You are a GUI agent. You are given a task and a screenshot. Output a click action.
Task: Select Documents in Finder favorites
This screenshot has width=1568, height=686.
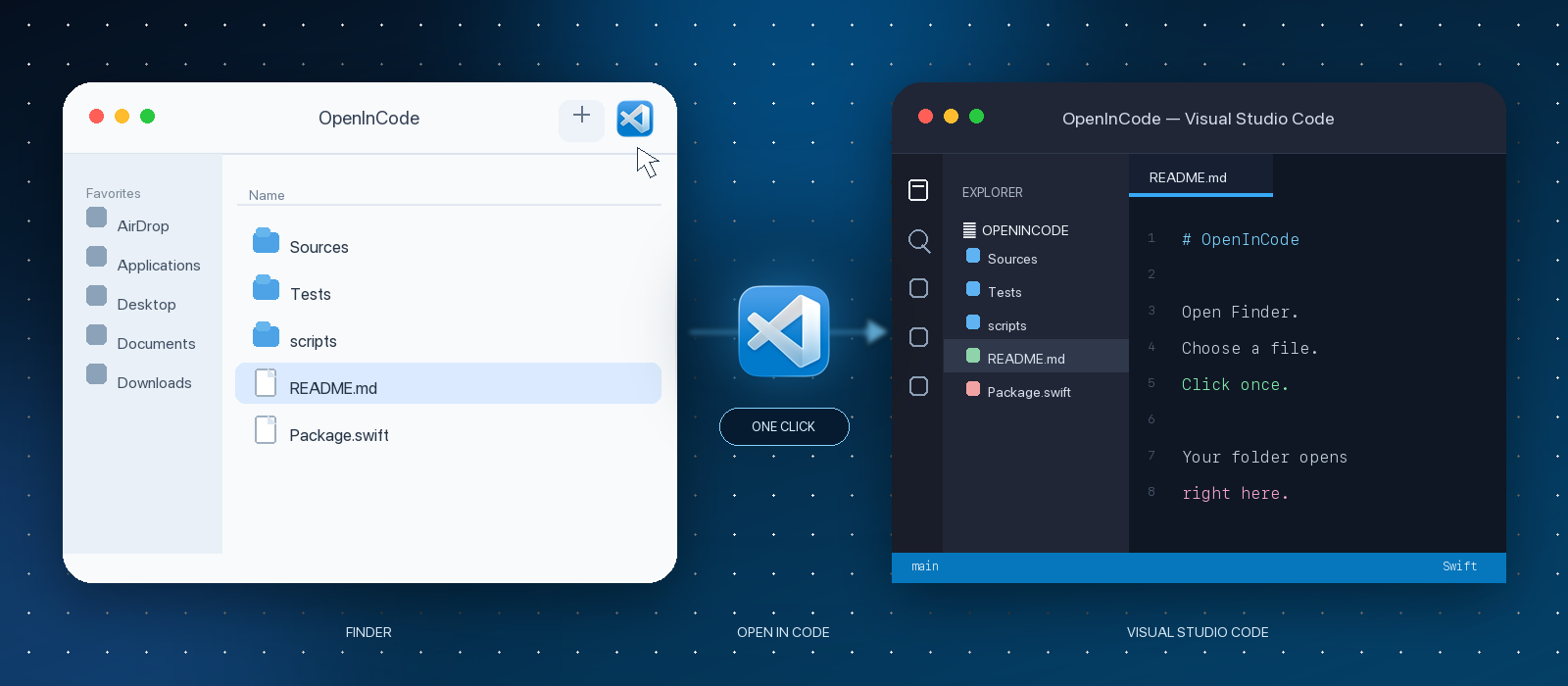pyautogui.click(x=141, y=343)
